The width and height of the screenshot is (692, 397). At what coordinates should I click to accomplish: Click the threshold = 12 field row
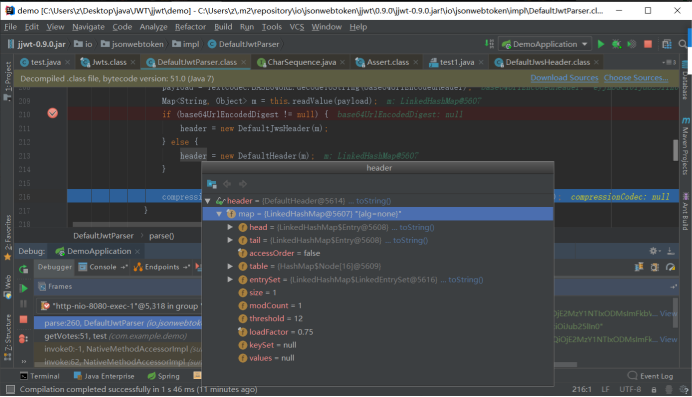coord(378,318)
